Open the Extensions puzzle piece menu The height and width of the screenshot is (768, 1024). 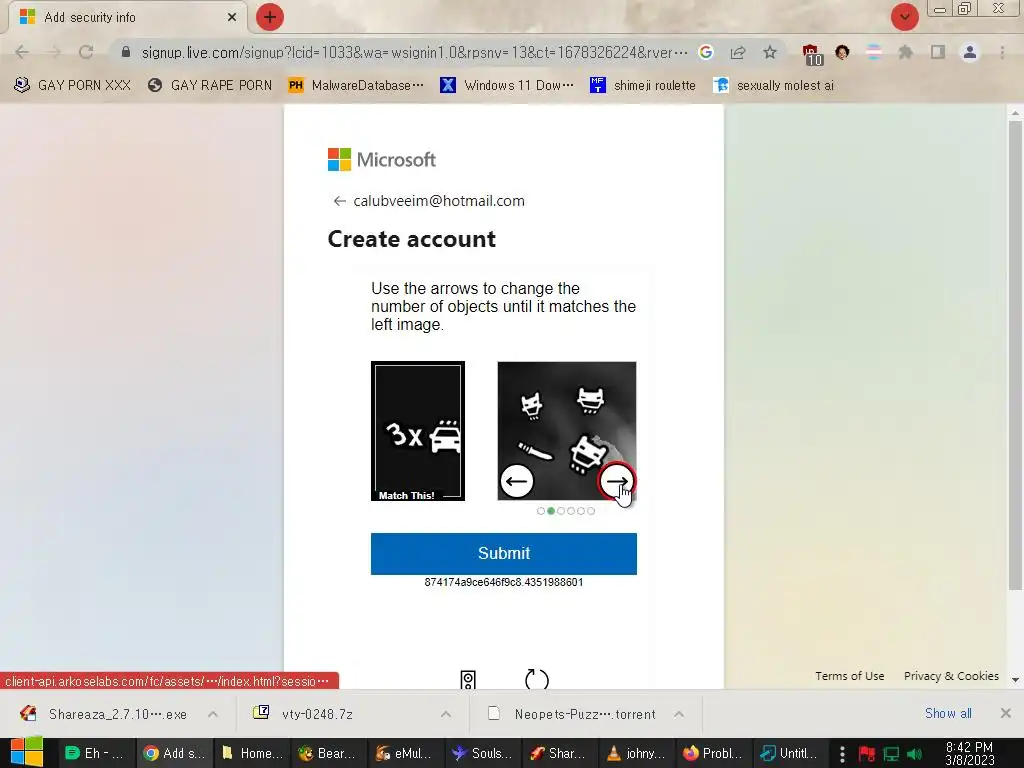click(x=905, y=52)
